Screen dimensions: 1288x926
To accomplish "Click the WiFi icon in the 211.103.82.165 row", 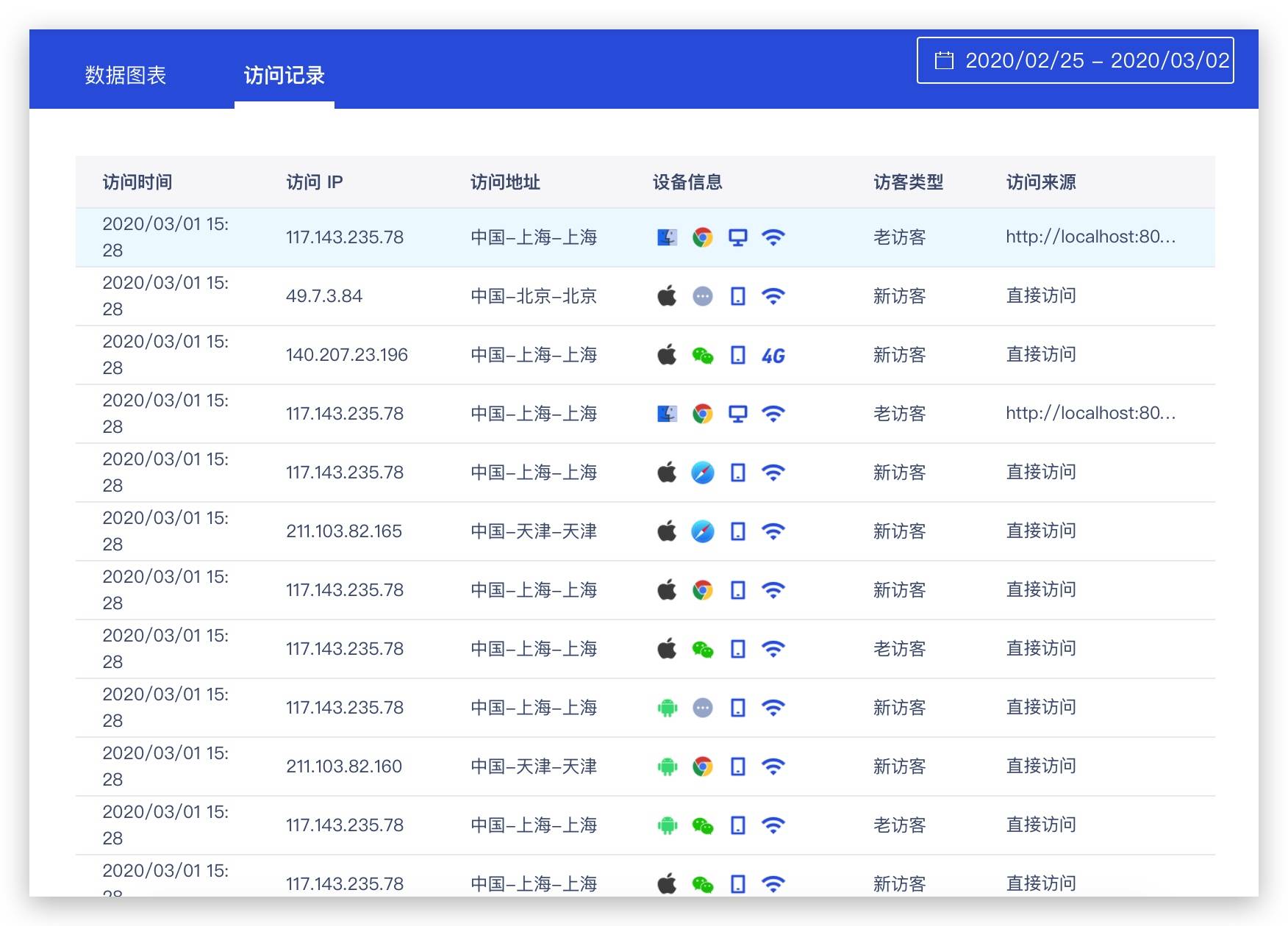I will coord(773,531).
